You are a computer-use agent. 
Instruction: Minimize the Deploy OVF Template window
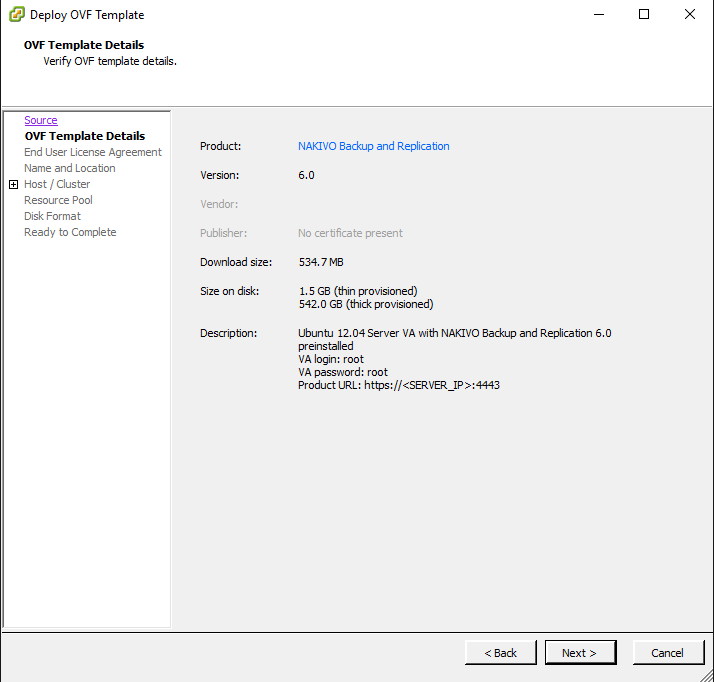coord(599,15)
